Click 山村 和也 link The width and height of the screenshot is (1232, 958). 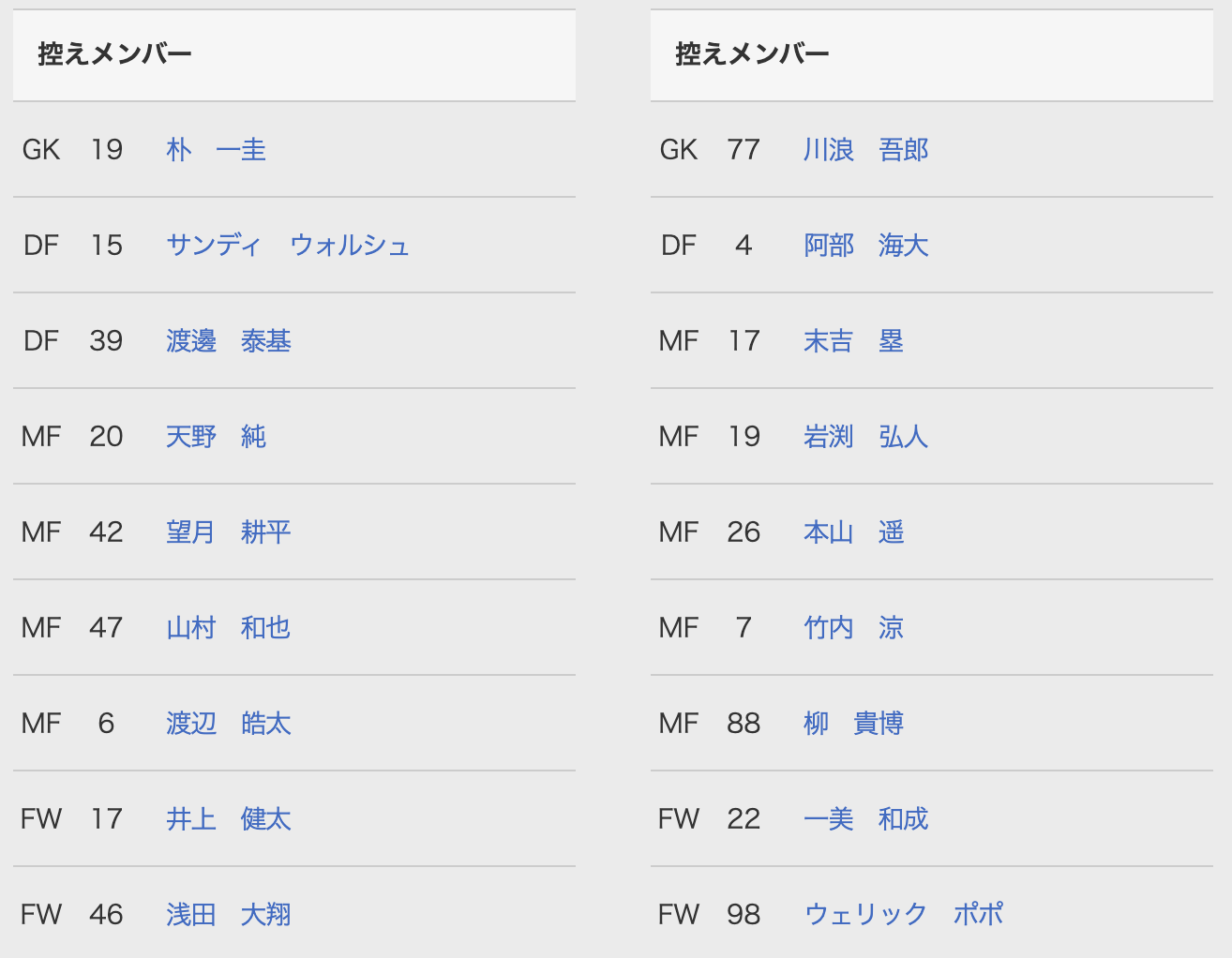tap(228, 628)
